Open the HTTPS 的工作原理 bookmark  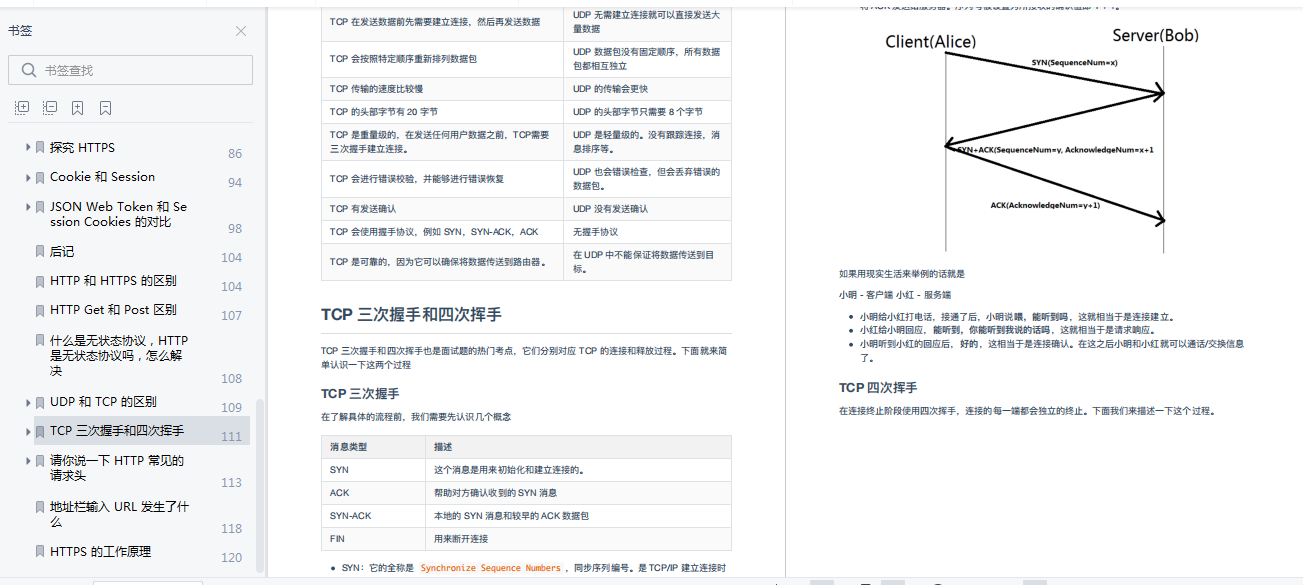pos(100,551)
